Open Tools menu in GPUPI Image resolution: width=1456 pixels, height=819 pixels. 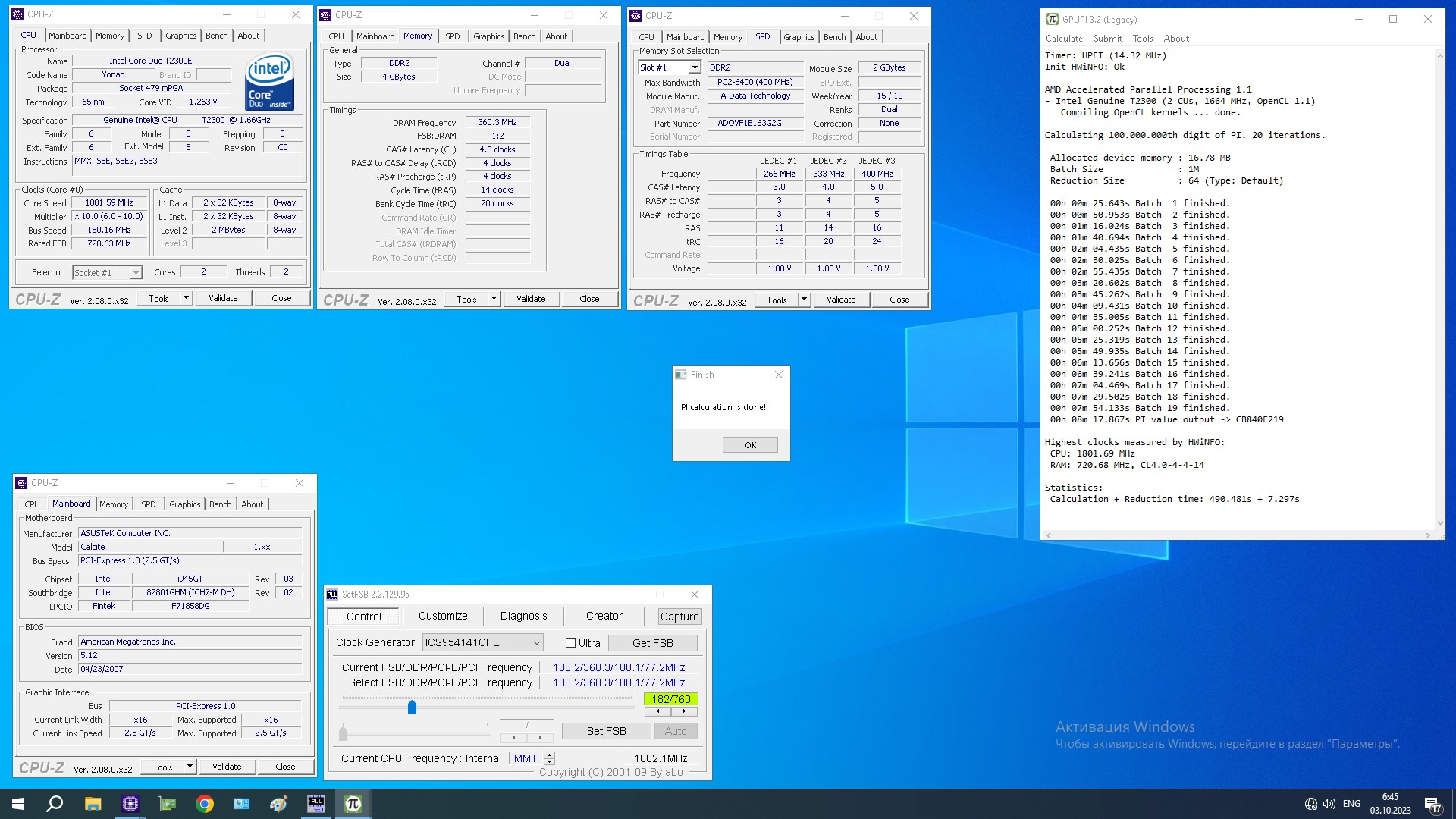[1142, 39]
